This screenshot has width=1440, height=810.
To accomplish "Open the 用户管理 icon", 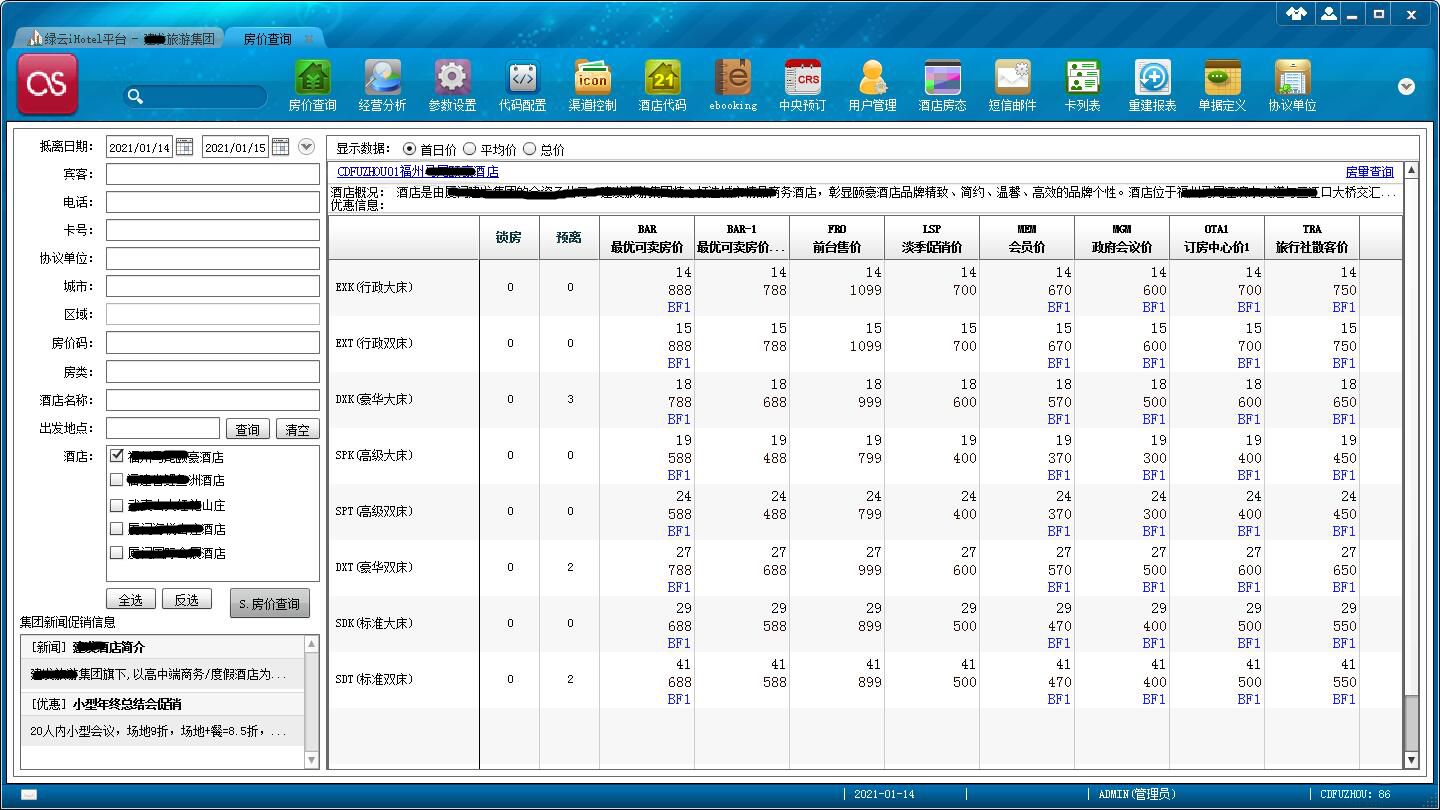I will (872, 78).
